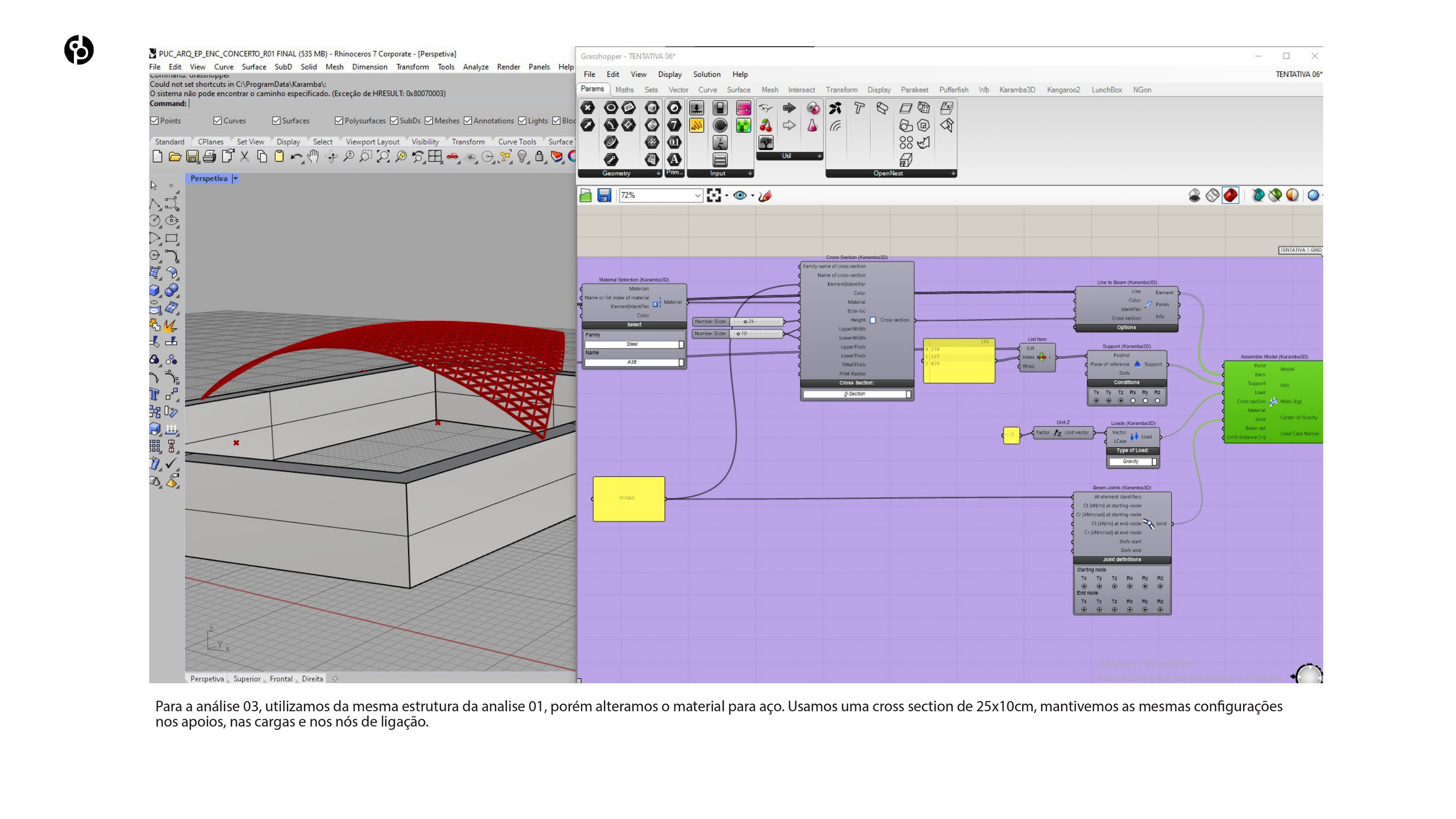Open the Perspetiva viewport dropdown arrow
Screen dimensions: 1456x819
pyautogui.click(x=236, y=179)
